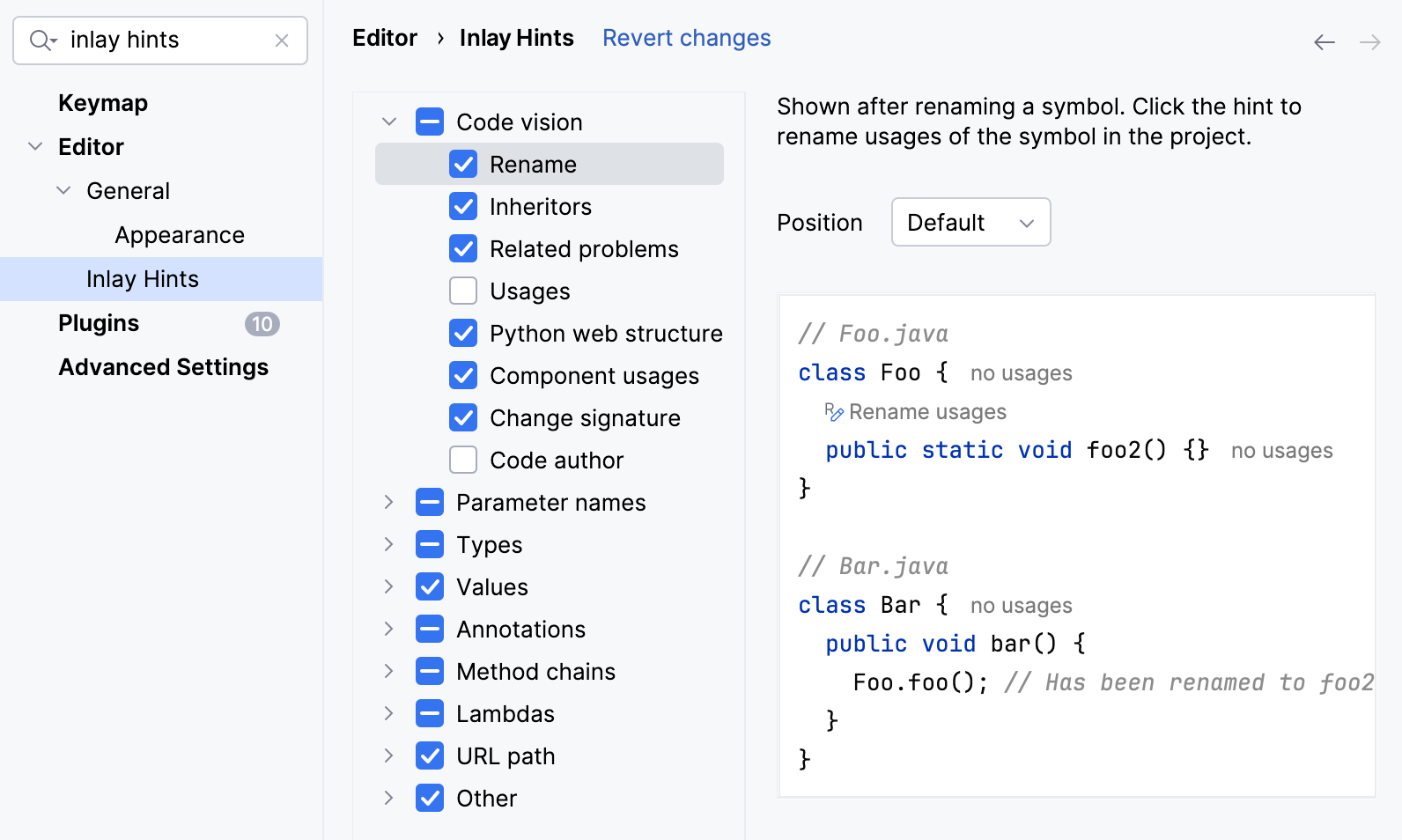Clear the inlay hints search text
Image resolution: width=1402 pixels, height=840 pixels.
[x=282, y=41]
